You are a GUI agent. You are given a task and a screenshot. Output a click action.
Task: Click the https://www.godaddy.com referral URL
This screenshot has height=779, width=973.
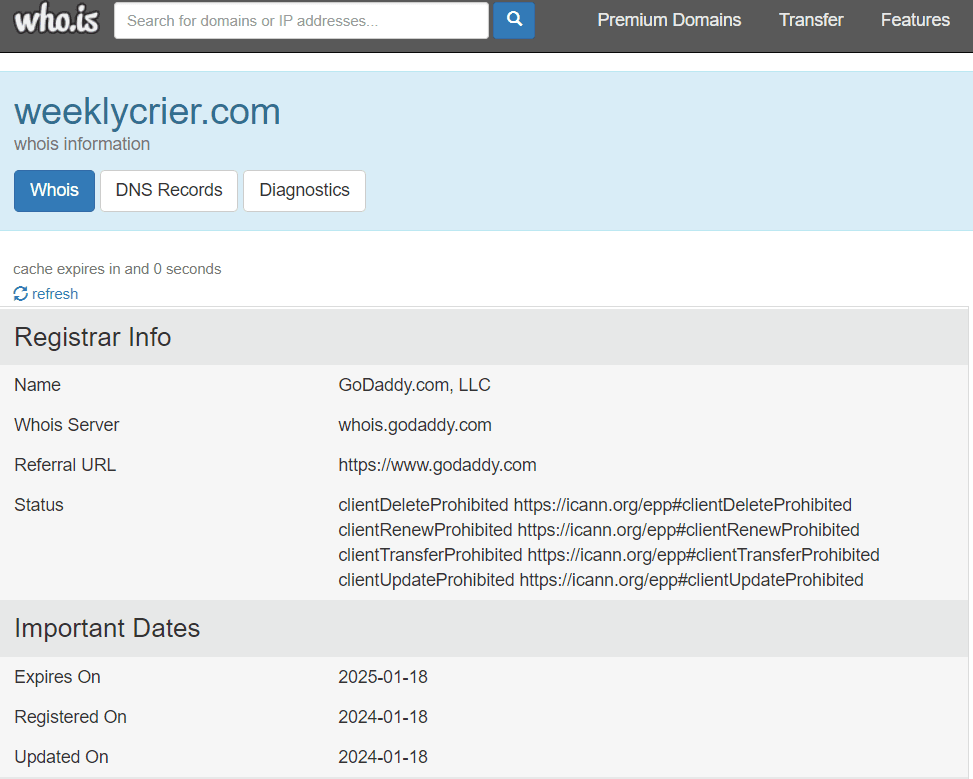coord(437,465)
